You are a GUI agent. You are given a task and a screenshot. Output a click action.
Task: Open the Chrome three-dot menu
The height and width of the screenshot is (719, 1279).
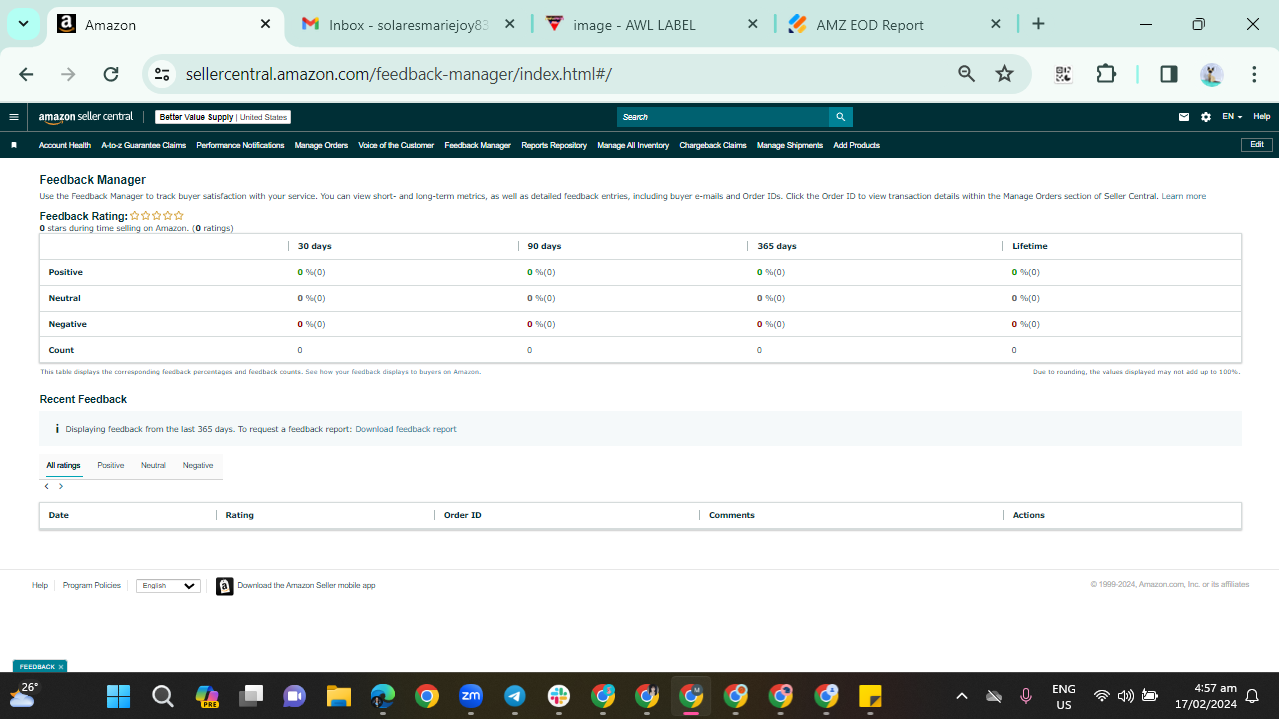click(1254, 74)
